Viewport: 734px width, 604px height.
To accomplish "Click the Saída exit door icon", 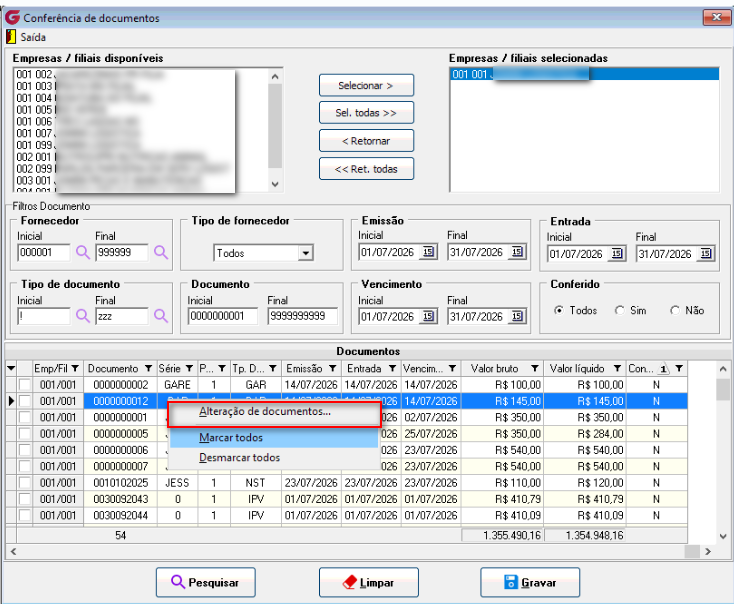I will pos(10,37).
